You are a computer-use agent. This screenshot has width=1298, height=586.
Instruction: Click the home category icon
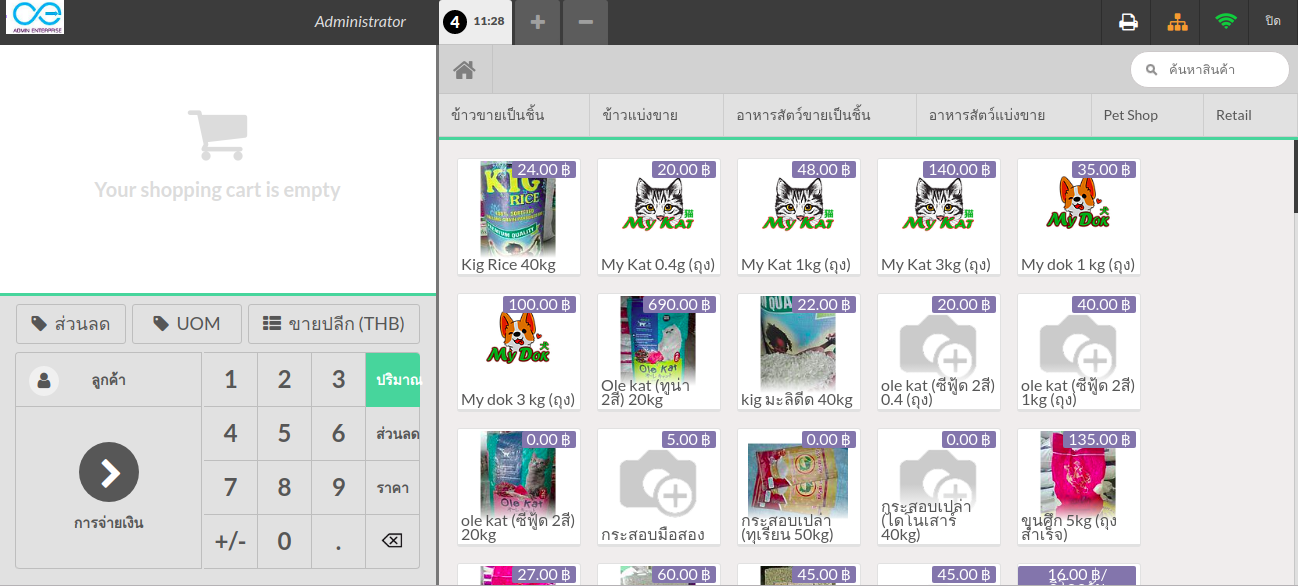coord(465,69)
